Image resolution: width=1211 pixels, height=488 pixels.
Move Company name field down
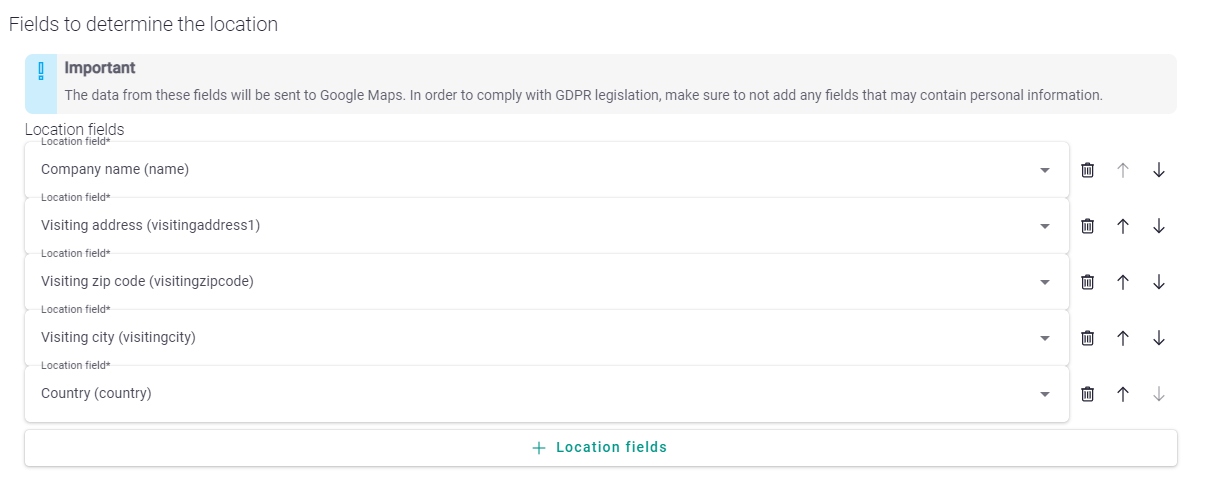[x=1159, y=170]
